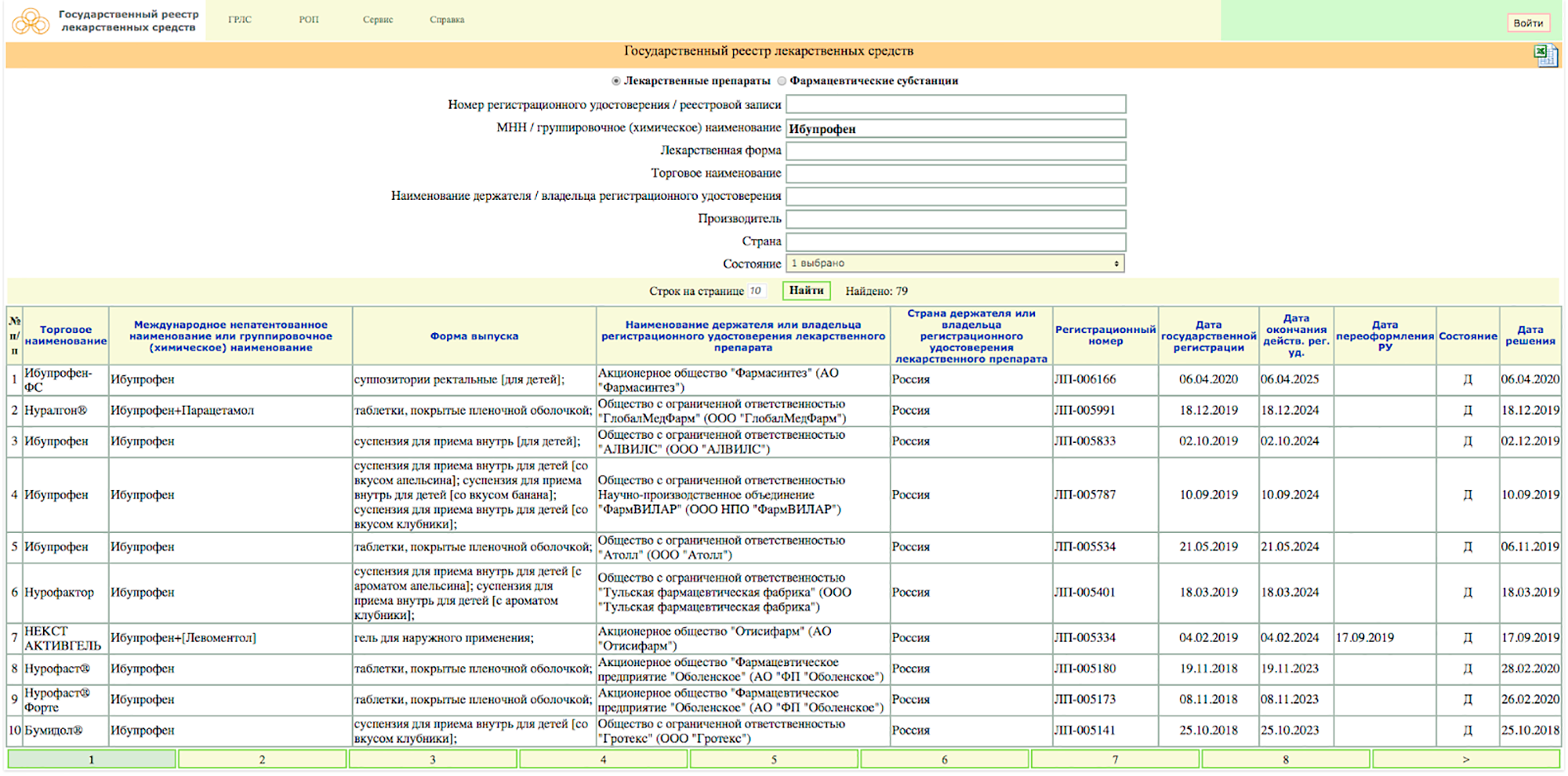The width and height of the screenshot is (1568, 776).
Task: Click the rows per page field
Action: (756, 291)
